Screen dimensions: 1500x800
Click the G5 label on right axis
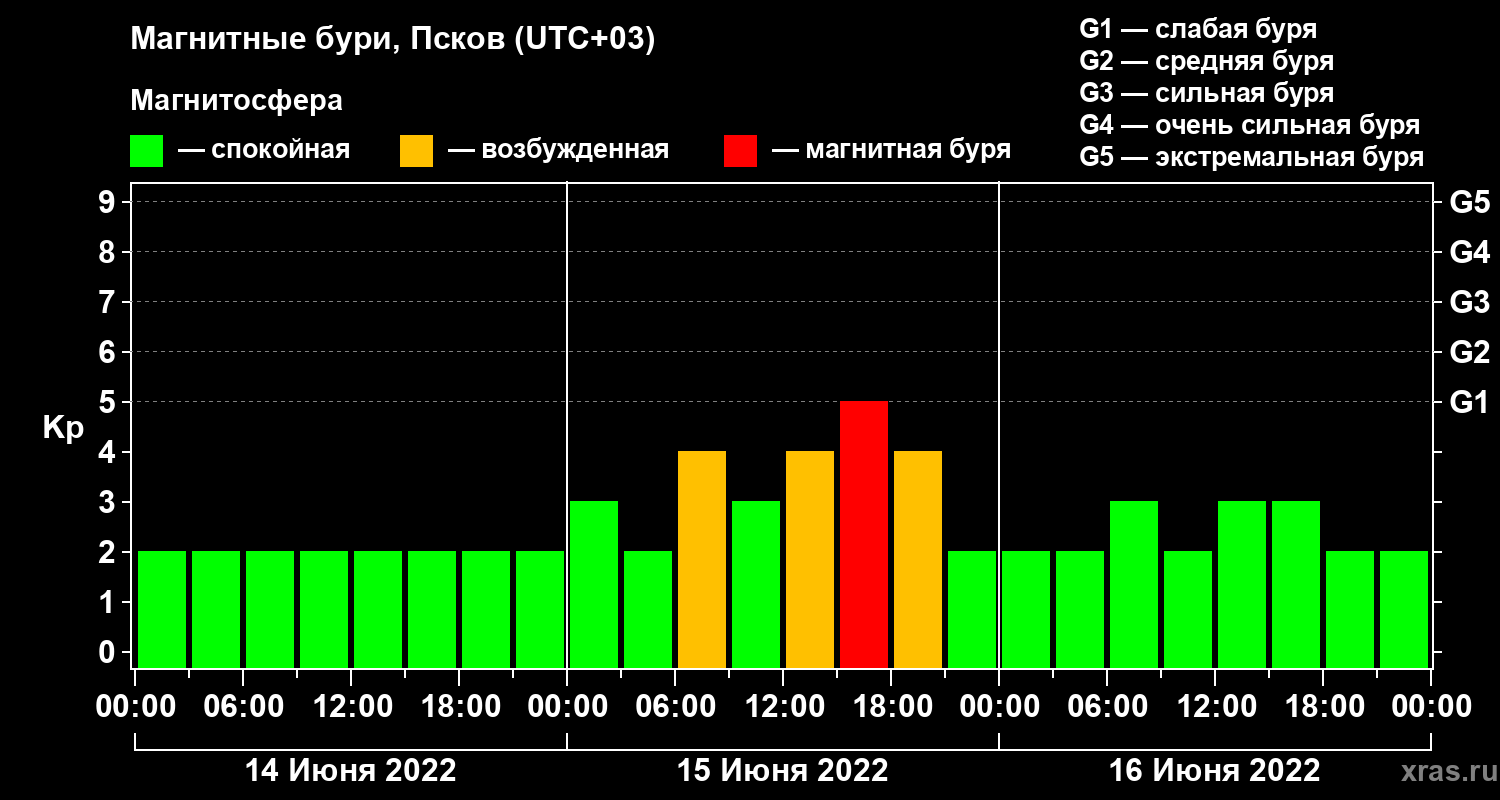coord(1469,202)
